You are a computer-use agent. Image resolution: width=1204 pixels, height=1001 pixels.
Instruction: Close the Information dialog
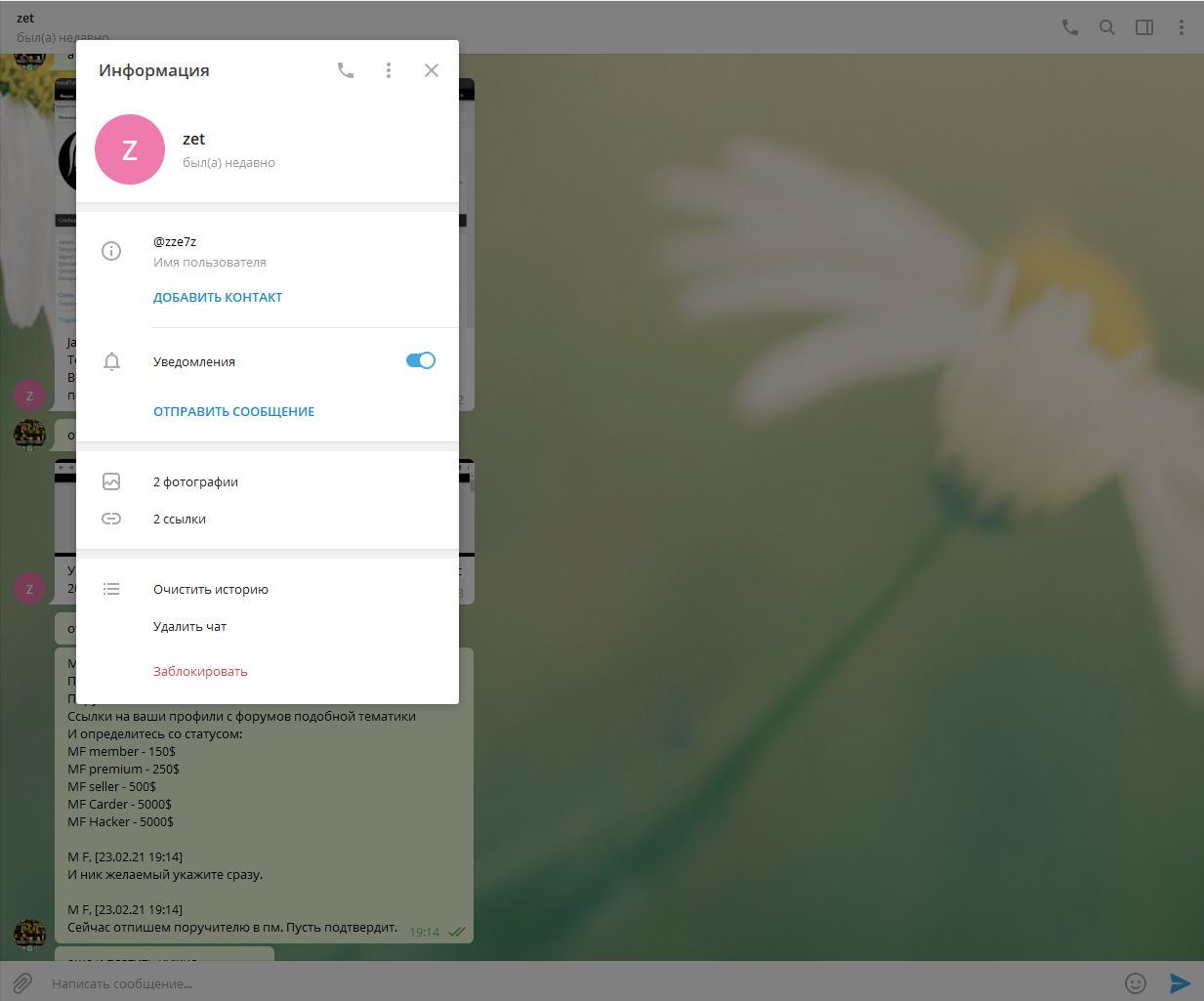coord(432,70)
